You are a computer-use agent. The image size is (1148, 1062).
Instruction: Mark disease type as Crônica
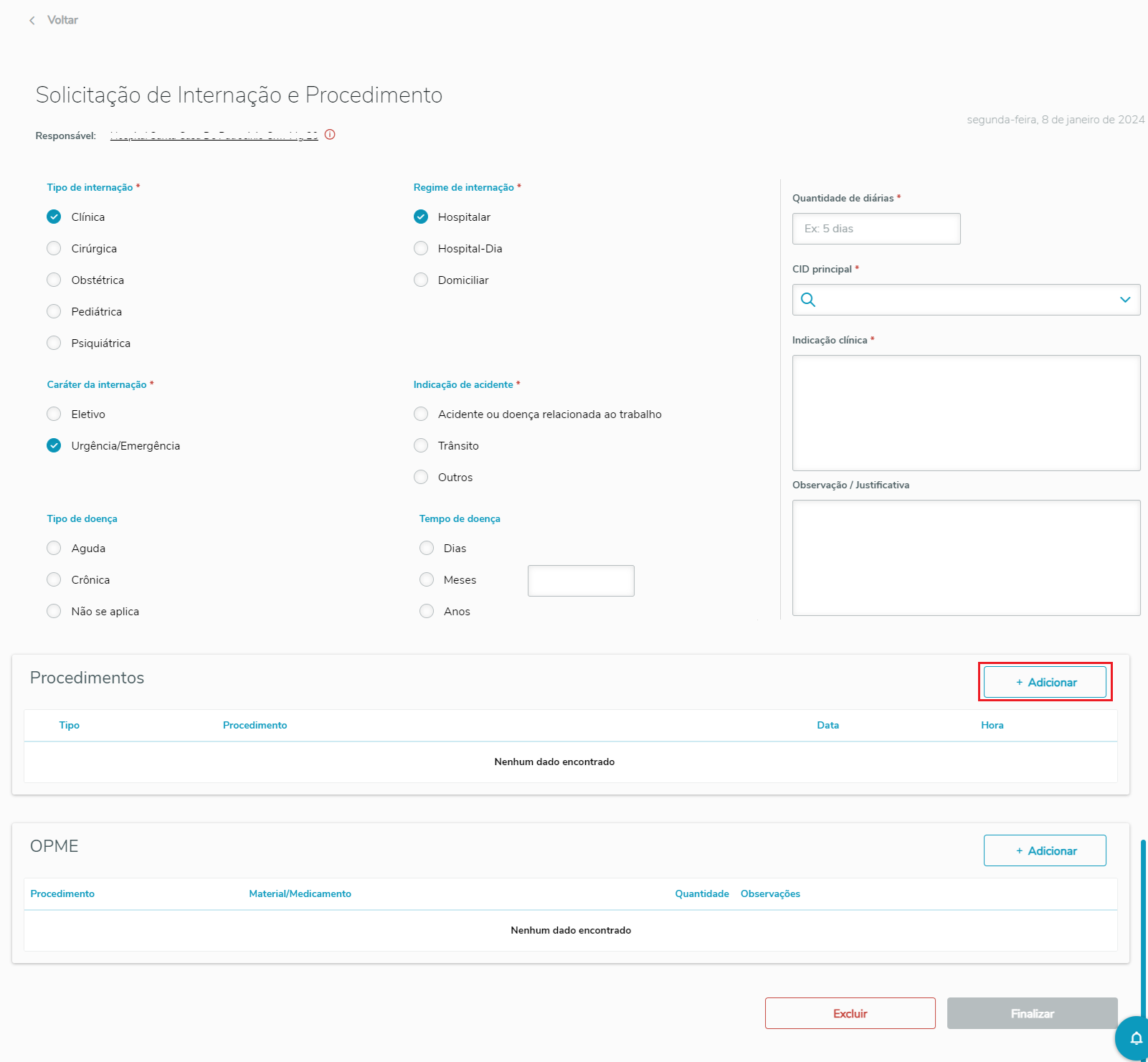pos(54,580)
